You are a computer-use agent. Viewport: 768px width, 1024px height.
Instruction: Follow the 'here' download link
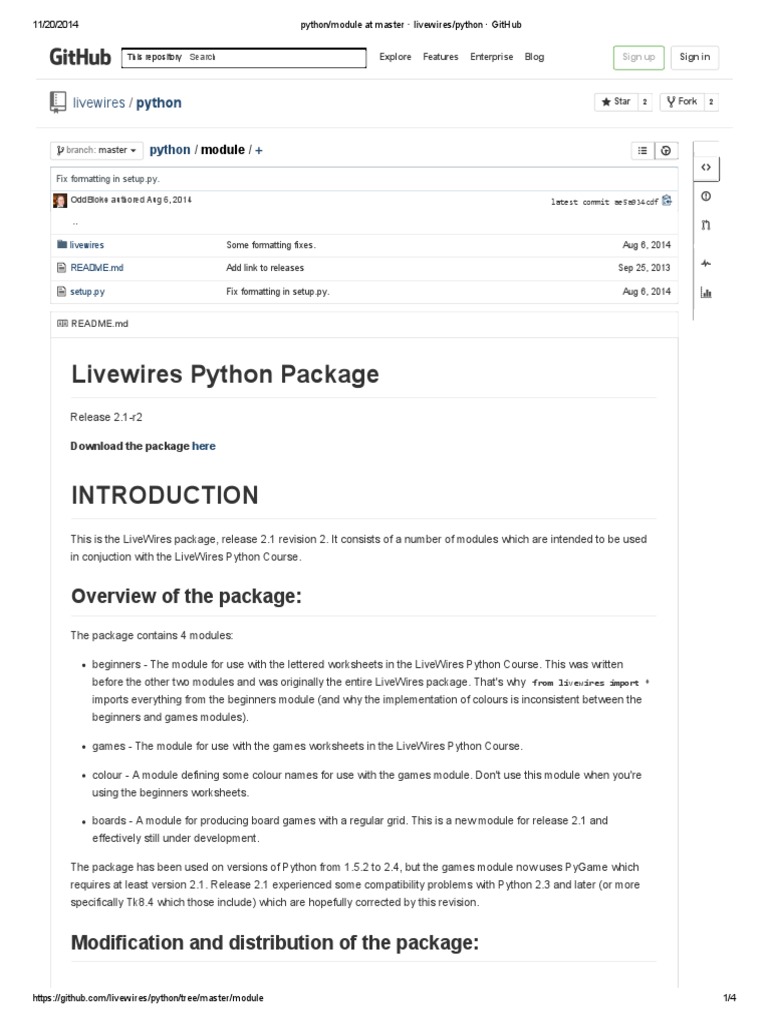click(x=204, y=446)
